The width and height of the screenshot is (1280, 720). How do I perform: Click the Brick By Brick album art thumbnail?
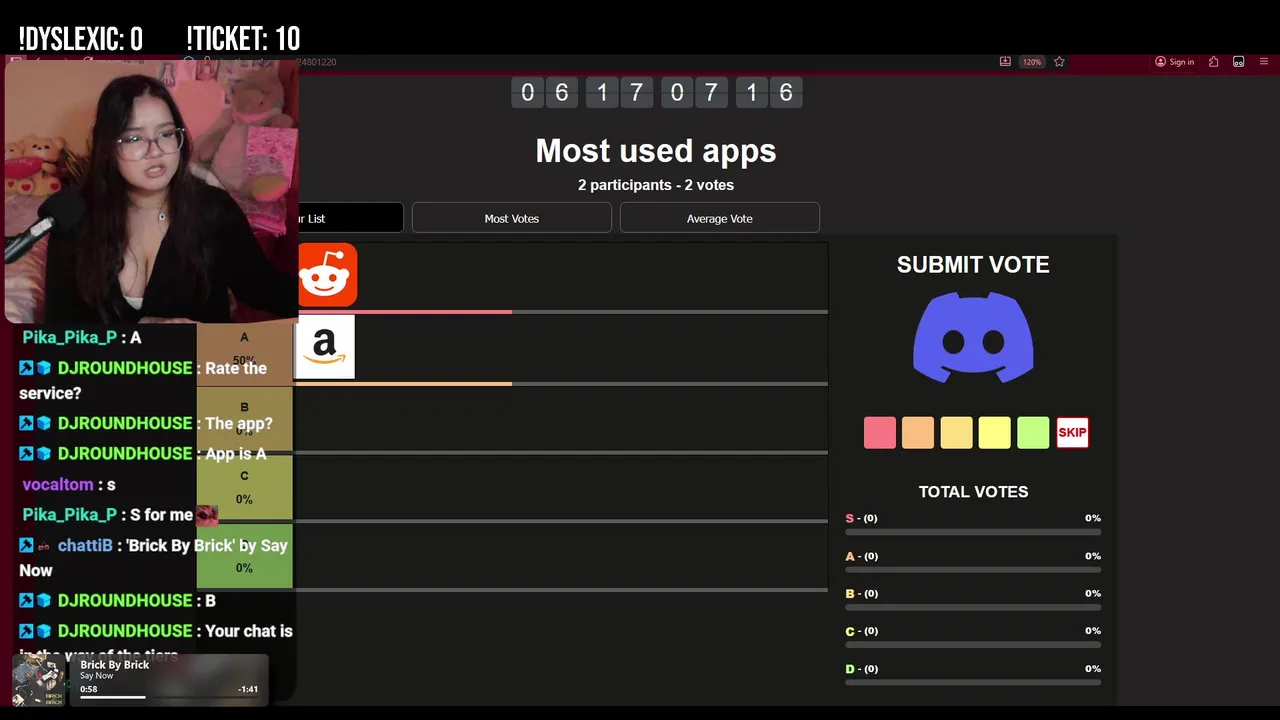(x=39, y=682)
